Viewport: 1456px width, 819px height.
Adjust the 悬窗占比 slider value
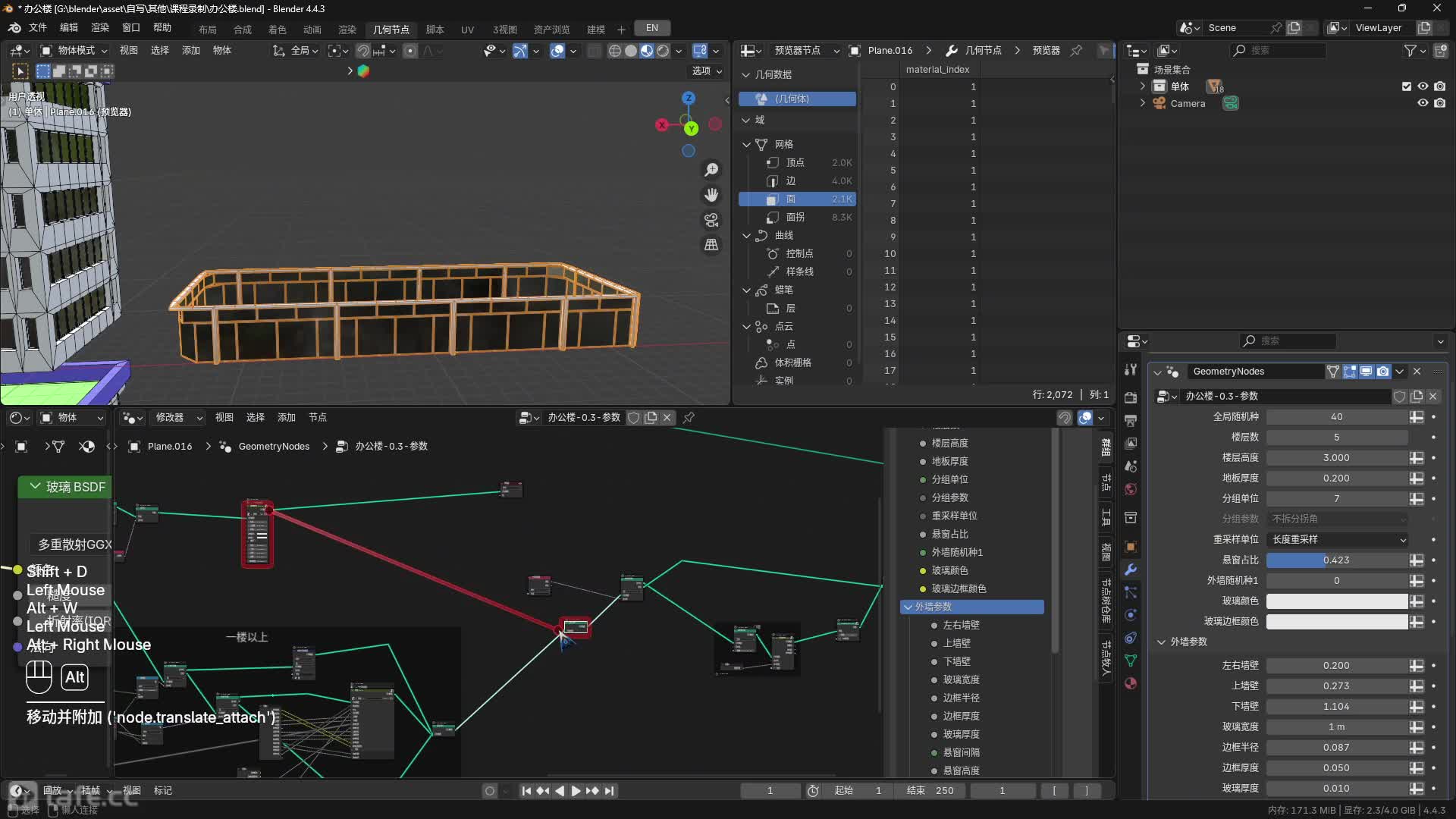(1338, 560)
